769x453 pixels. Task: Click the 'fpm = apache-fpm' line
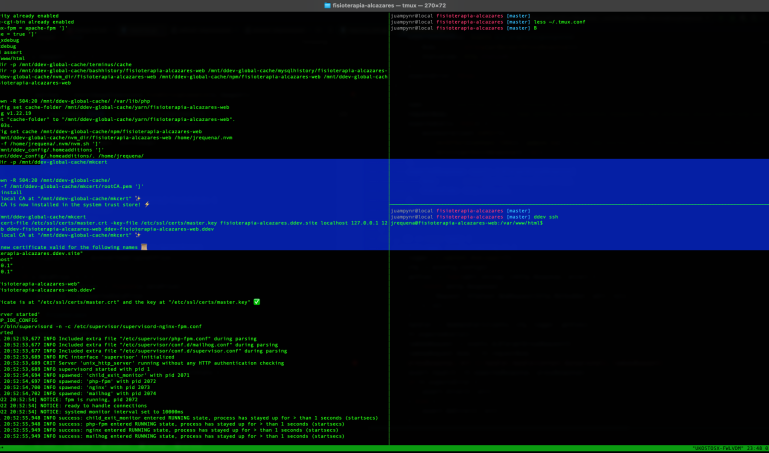(x=34, y=28)
